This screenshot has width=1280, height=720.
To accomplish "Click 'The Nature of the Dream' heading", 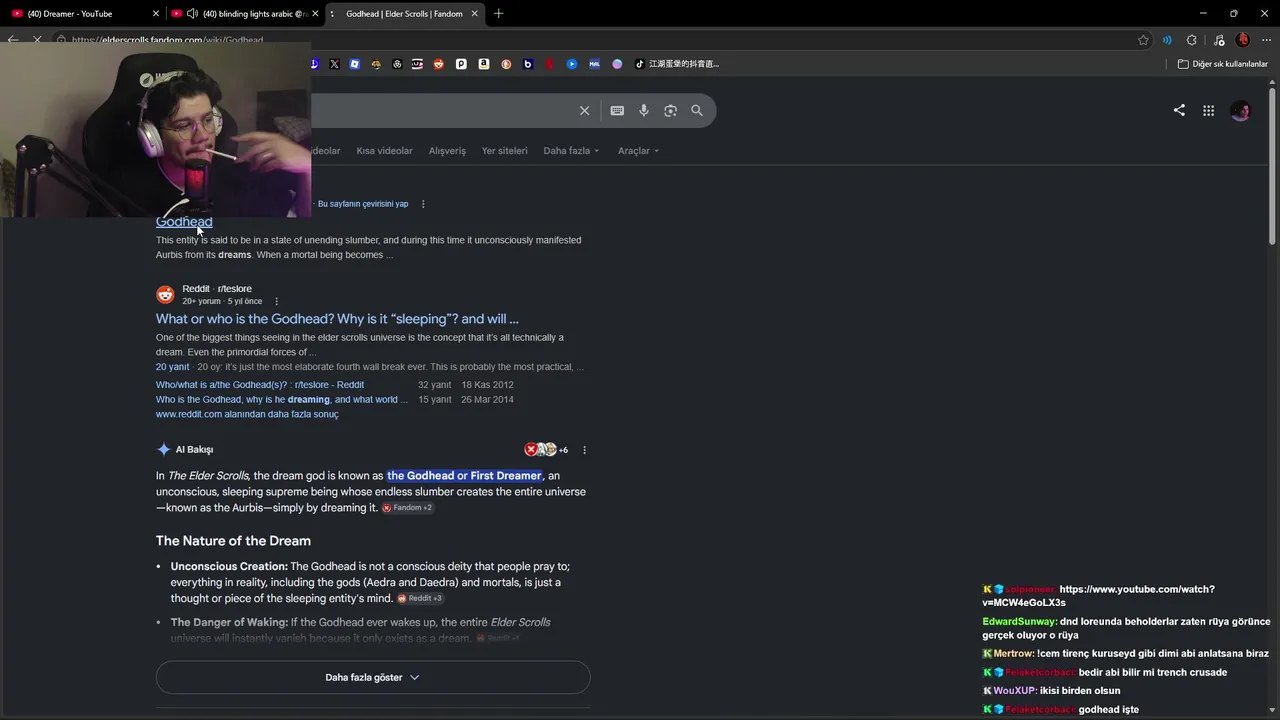I will 233,541.
